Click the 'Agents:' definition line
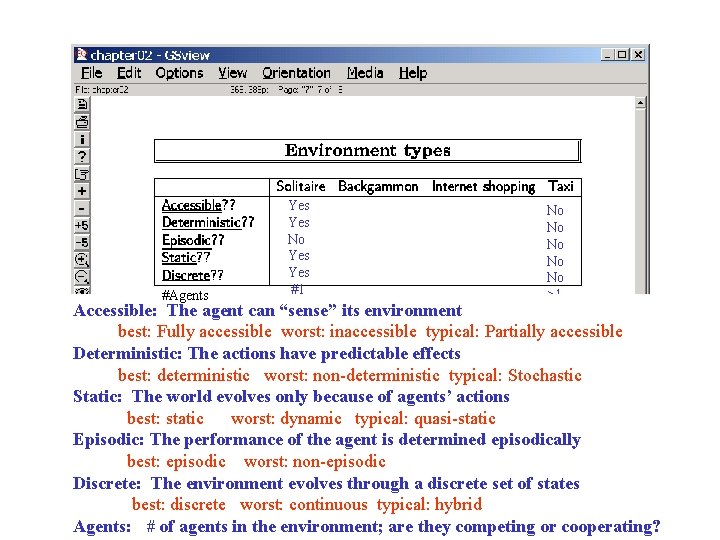This screenshot has width=720, height=540. pos(366,527)
